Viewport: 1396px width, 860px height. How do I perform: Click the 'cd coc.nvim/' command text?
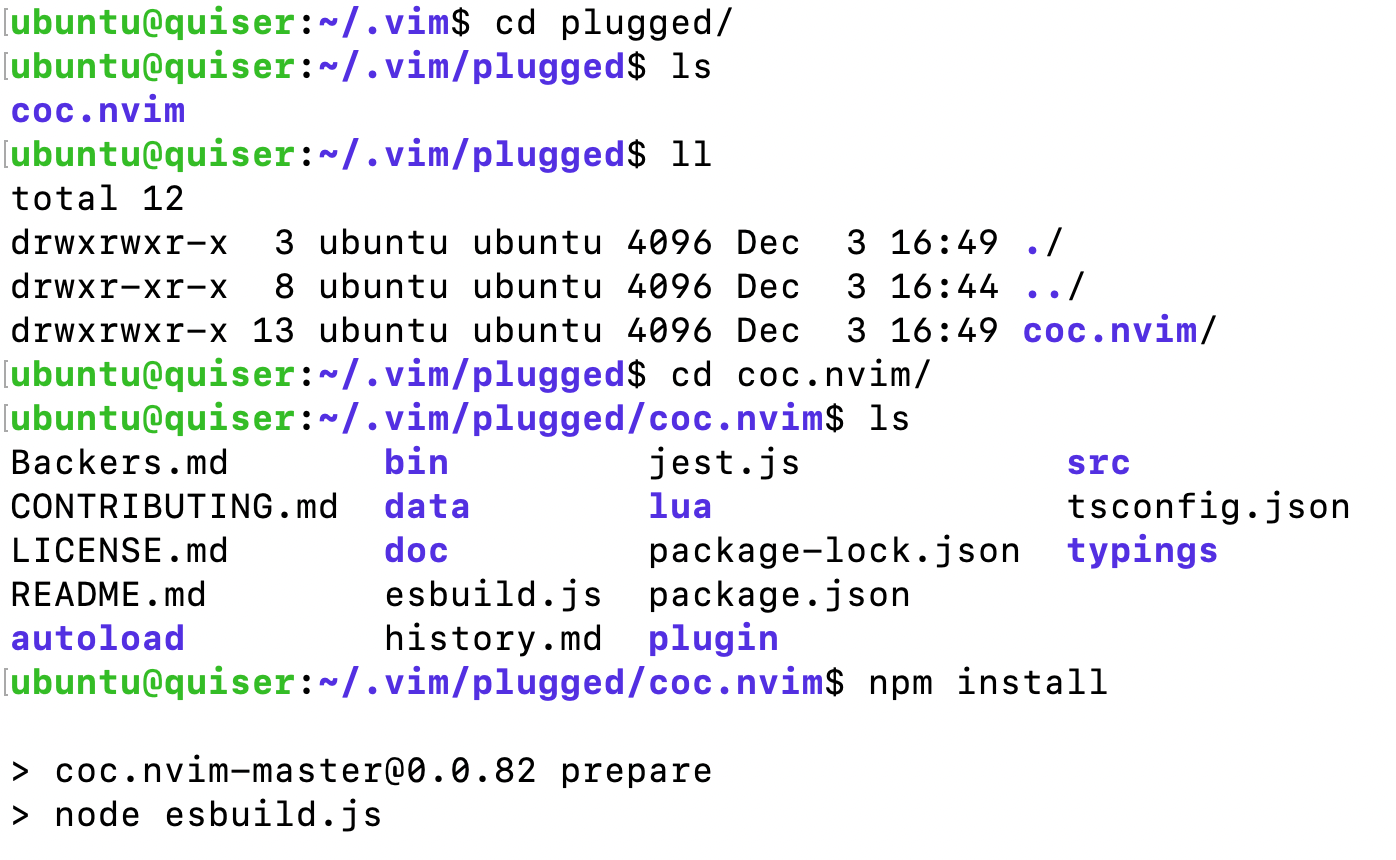point(801,375)
